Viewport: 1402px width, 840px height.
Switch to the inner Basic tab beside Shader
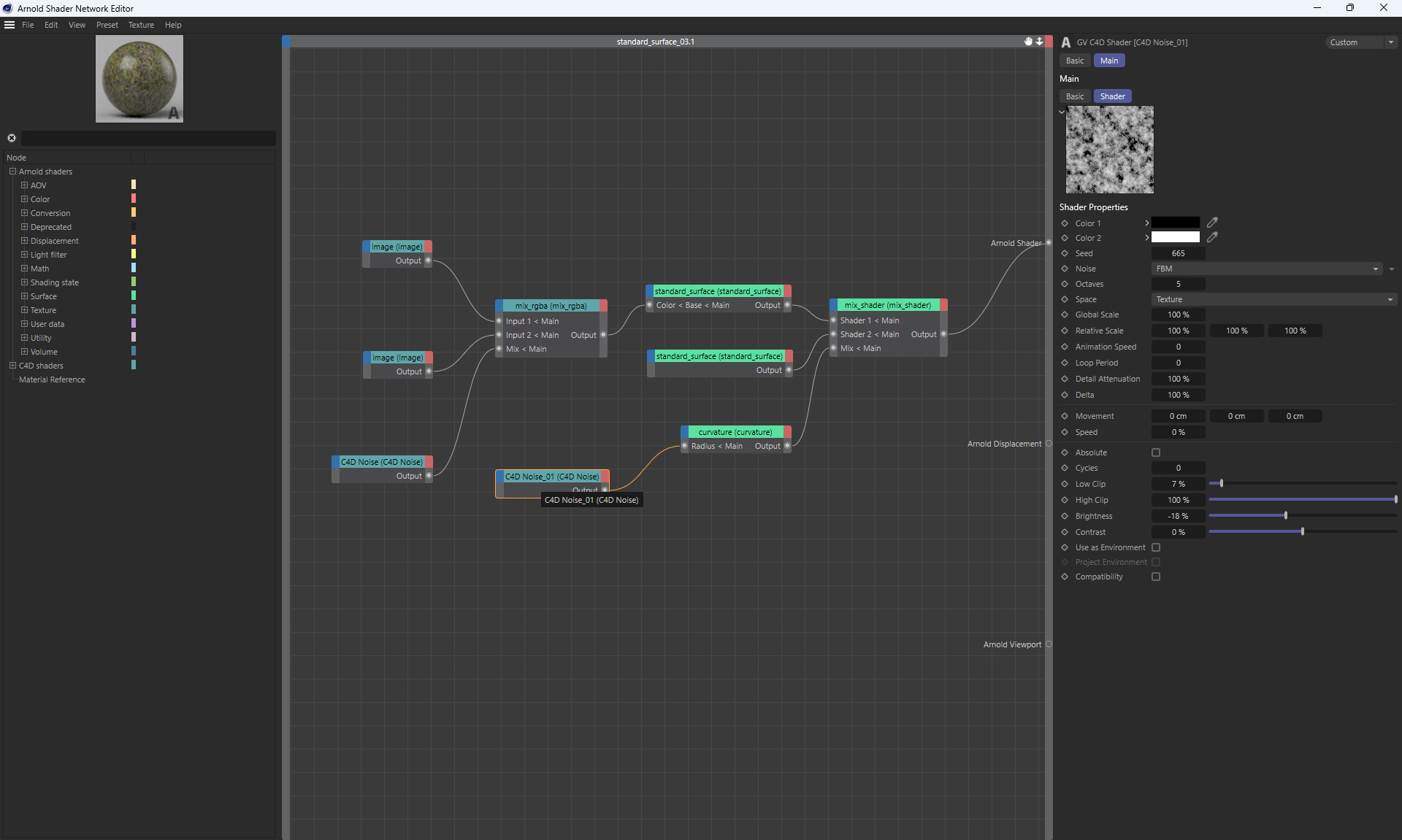pyautogui.click(x=1074, y=96)
